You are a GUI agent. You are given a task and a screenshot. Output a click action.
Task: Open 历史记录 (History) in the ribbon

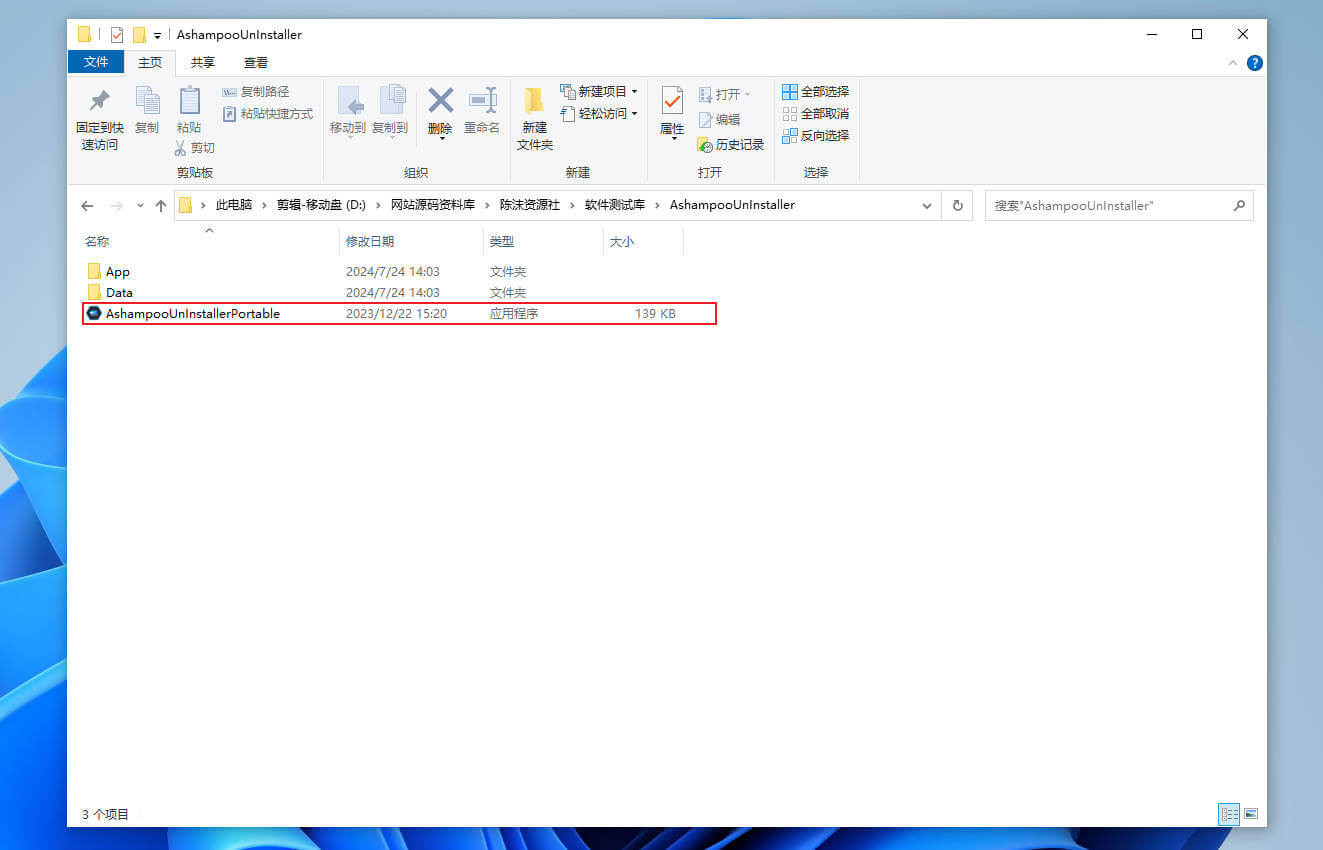[x=731, y=144]
